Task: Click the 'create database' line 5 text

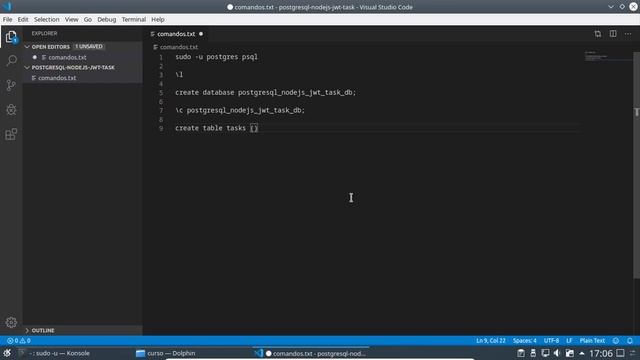Action: click(265, 93)
